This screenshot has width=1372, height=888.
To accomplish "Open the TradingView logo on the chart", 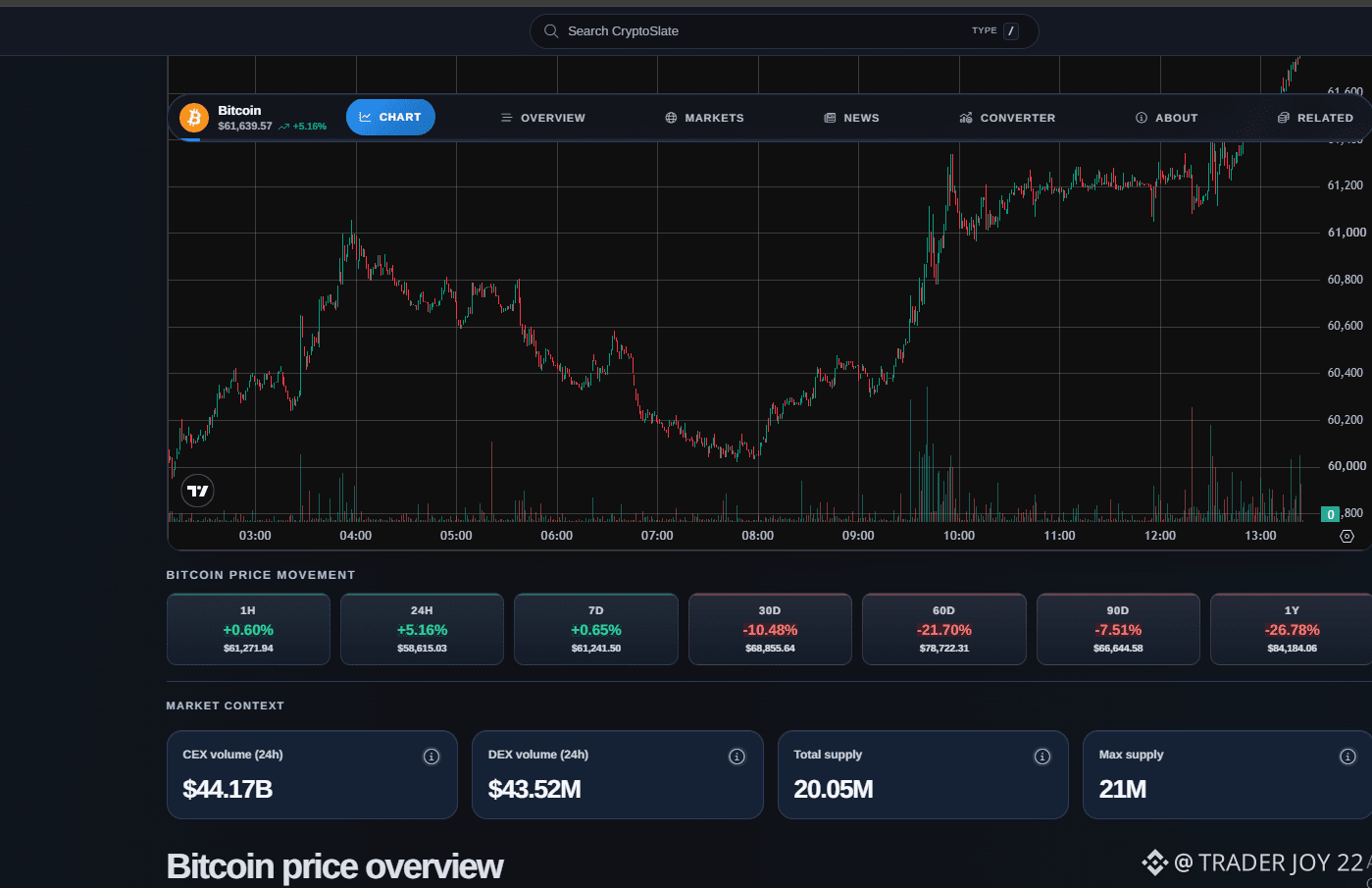I will coord(198,491).
